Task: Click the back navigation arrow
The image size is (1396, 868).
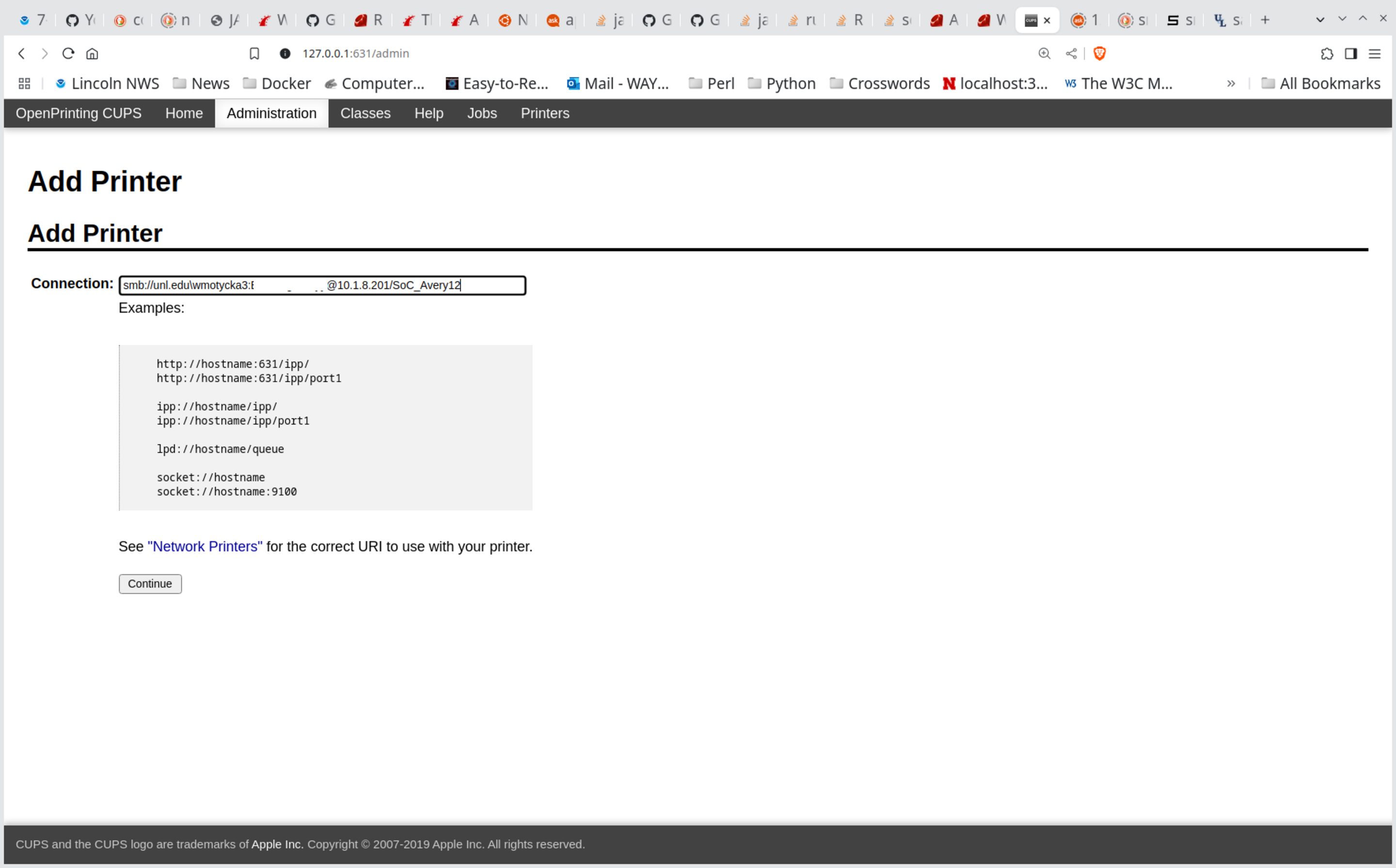Action: [x=21, y=53]
